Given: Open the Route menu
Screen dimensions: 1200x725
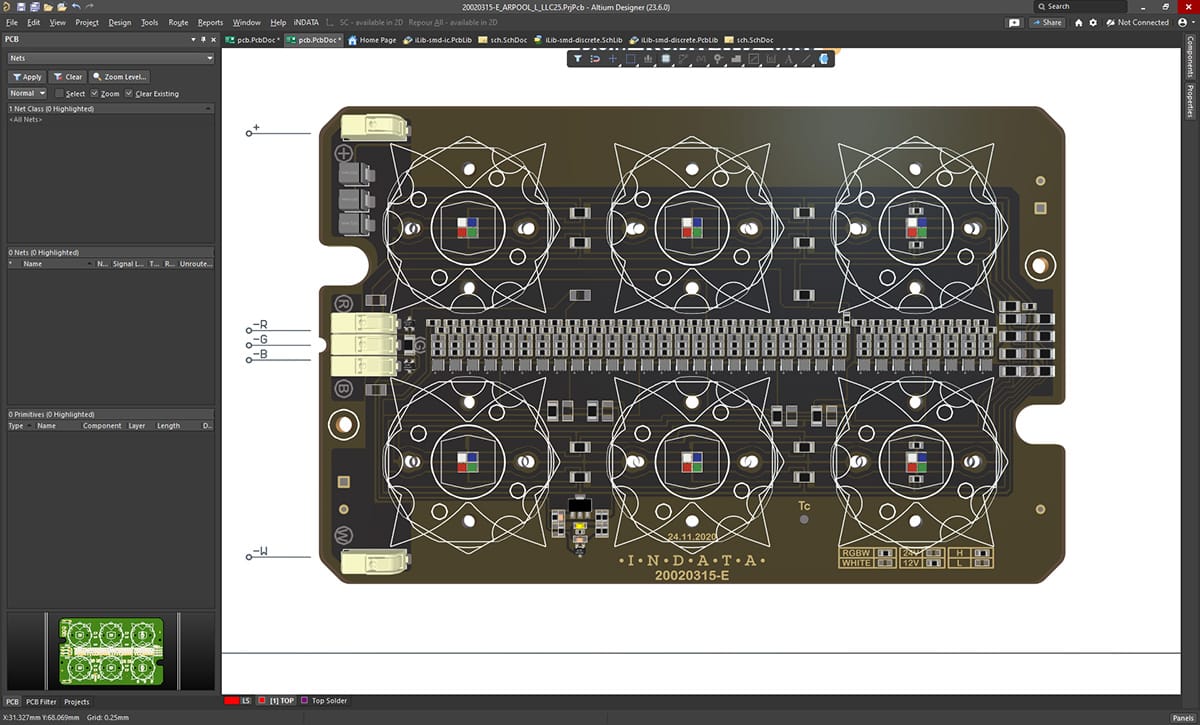Looking at the screenshot, I should tap(178, 22).
